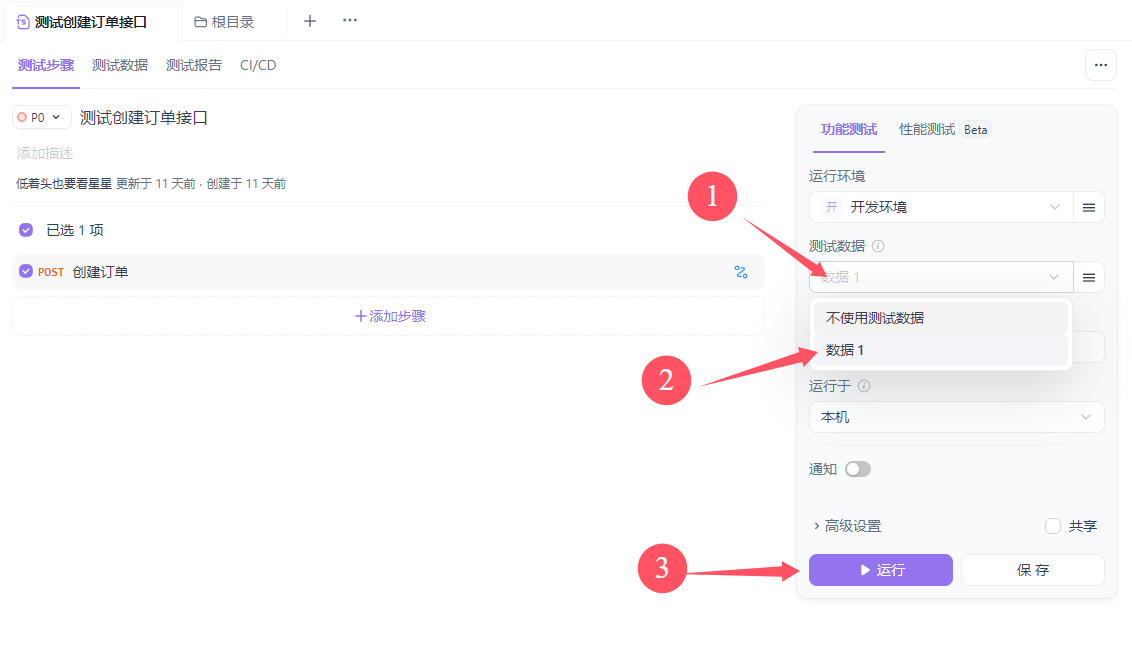Image resolution: width=1132 pixels, height=670 pixels.
Task: Click the step settings icon on 创建订单 row
Action: tap(741, 272)
